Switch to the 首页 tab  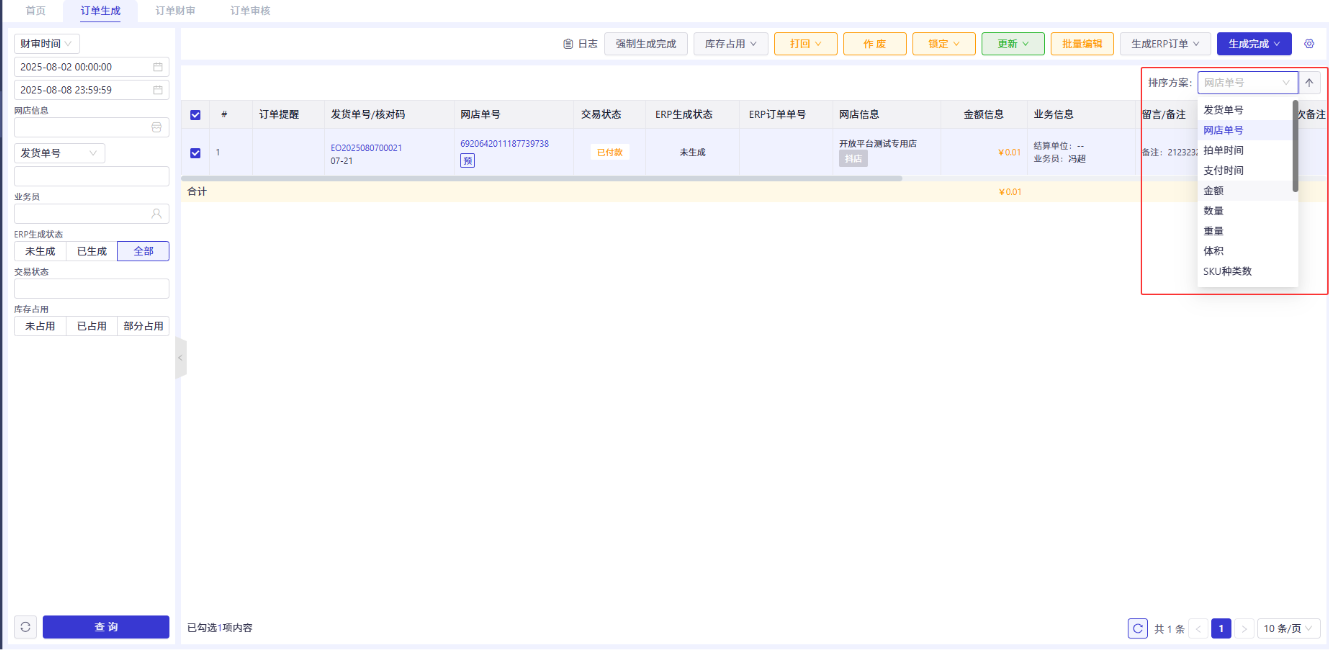[x=36, y=10]
